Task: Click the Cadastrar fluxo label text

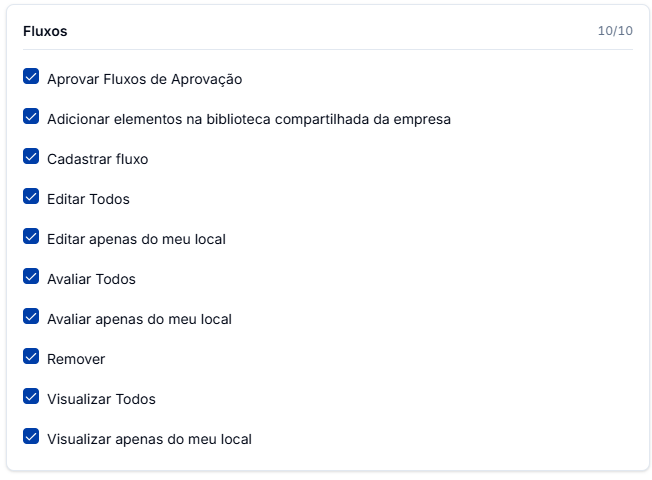Action: point(98,159)
